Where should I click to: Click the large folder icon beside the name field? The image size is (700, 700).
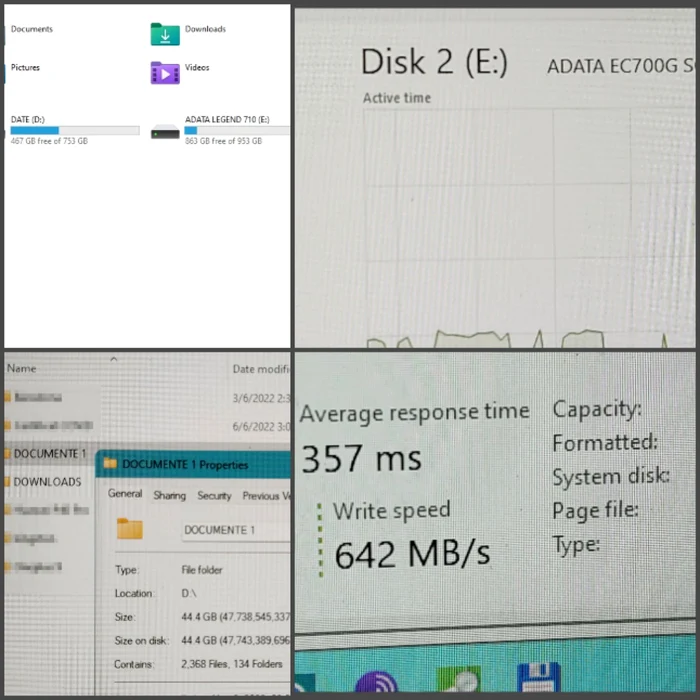(x=129, y=529)
